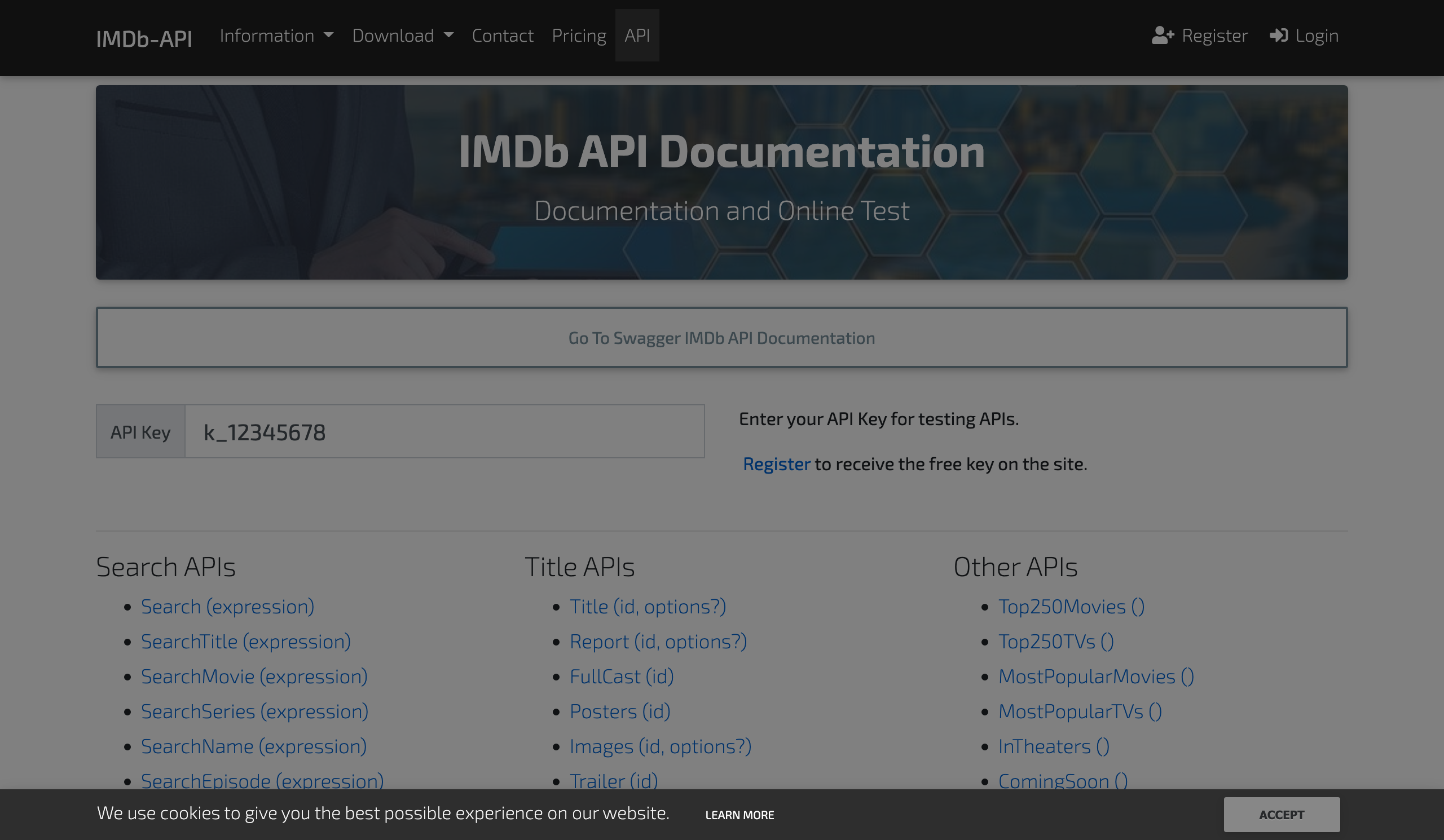
Task: Open Title (id, options?) API link
Action: pyautogui.click(x=648, y=606)
